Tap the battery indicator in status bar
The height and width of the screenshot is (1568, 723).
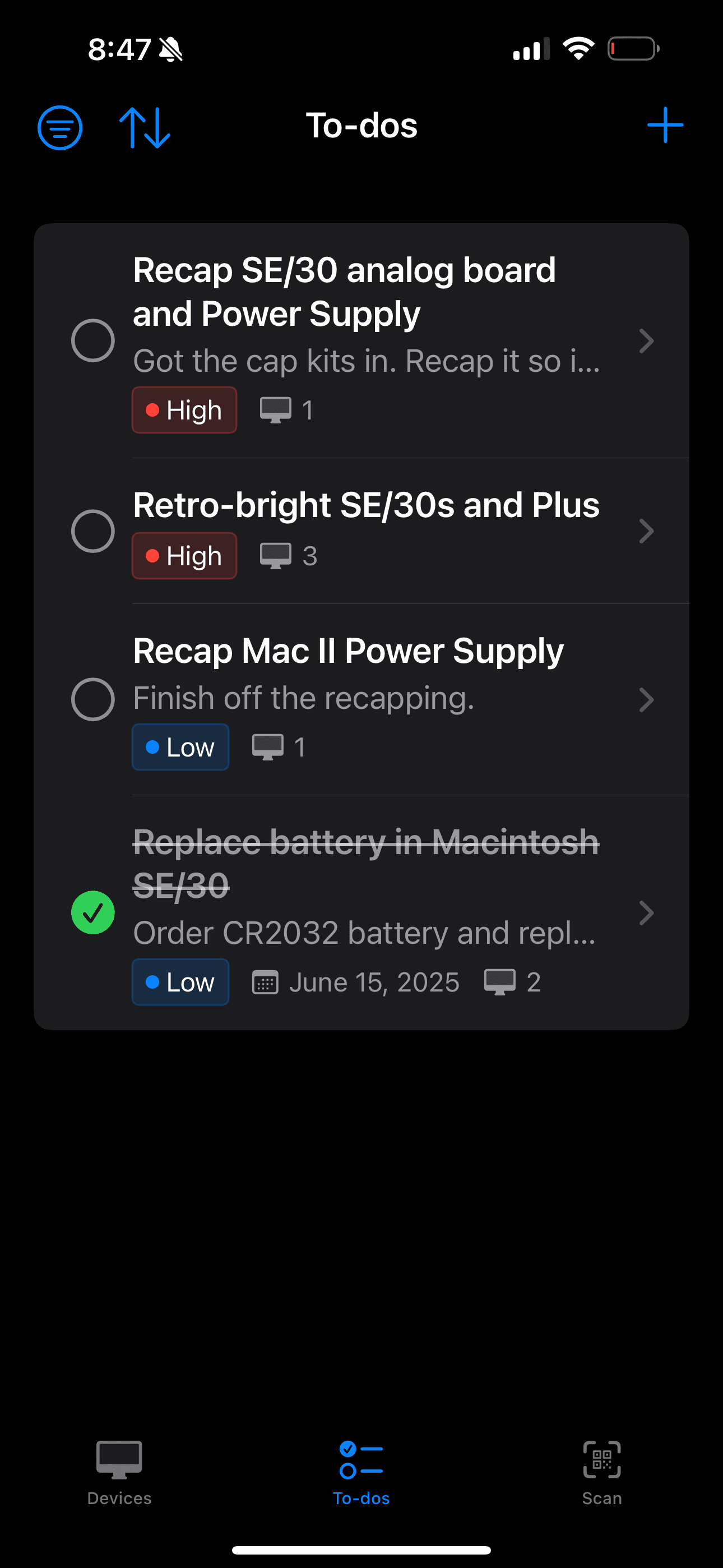coord(633,49)
